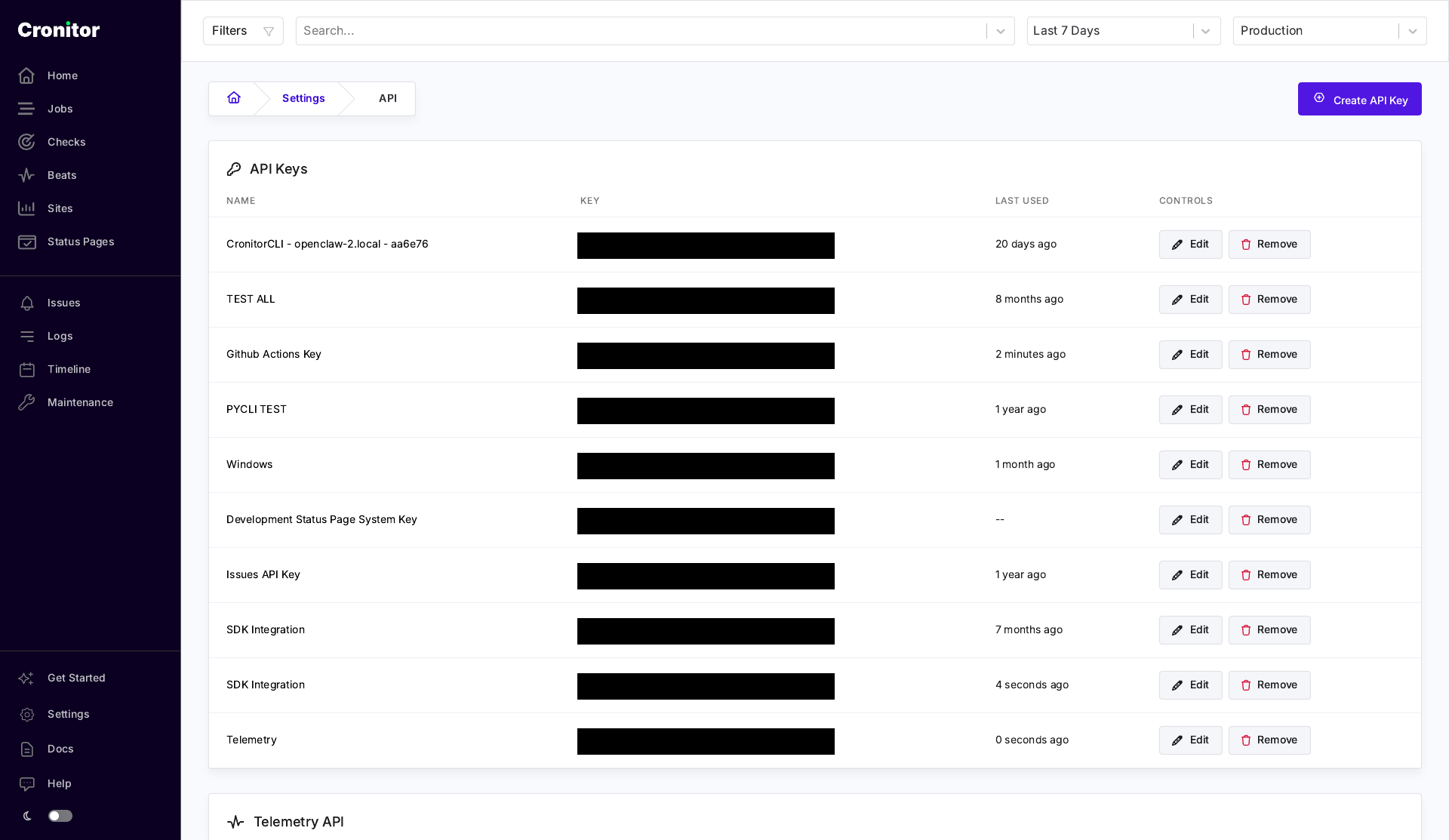Focus the Search input field
Viewport: 1449px width, 840px height.
tap(641, 31)
